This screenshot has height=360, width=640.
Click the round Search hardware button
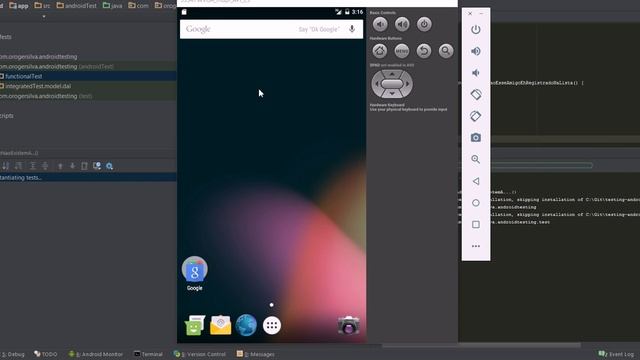[446, 51]
